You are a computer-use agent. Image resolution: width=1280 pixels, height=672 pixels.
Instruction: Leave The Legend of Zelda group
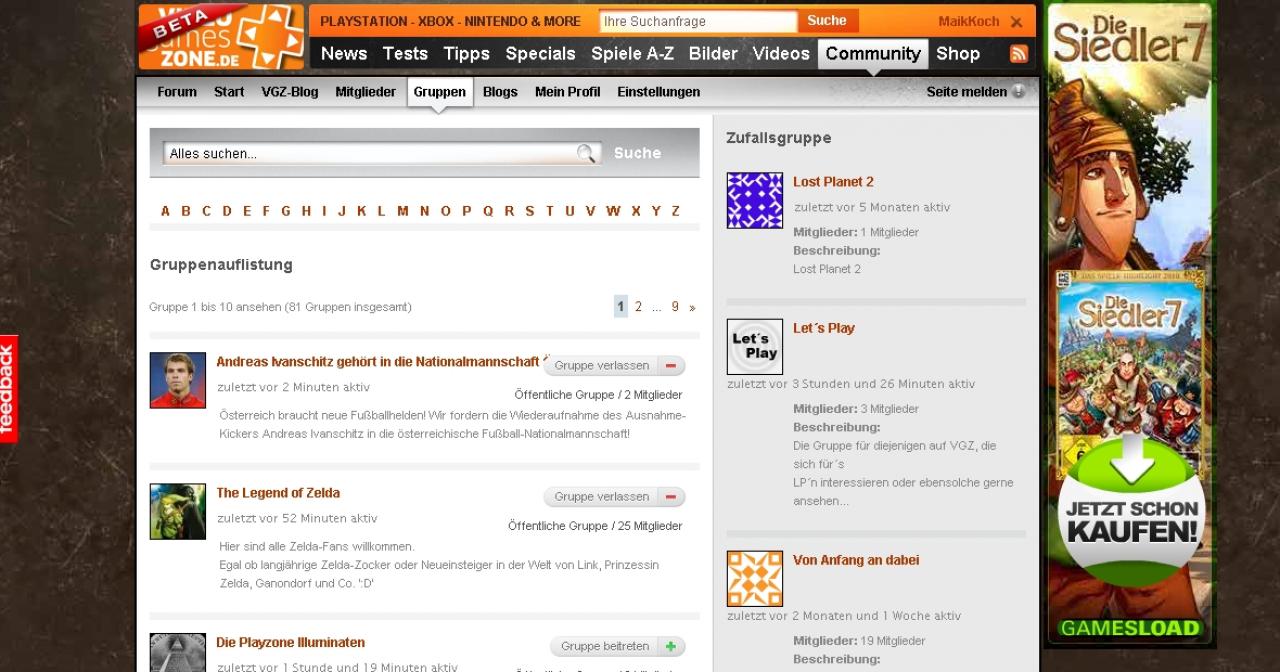[x=614, y=496]
